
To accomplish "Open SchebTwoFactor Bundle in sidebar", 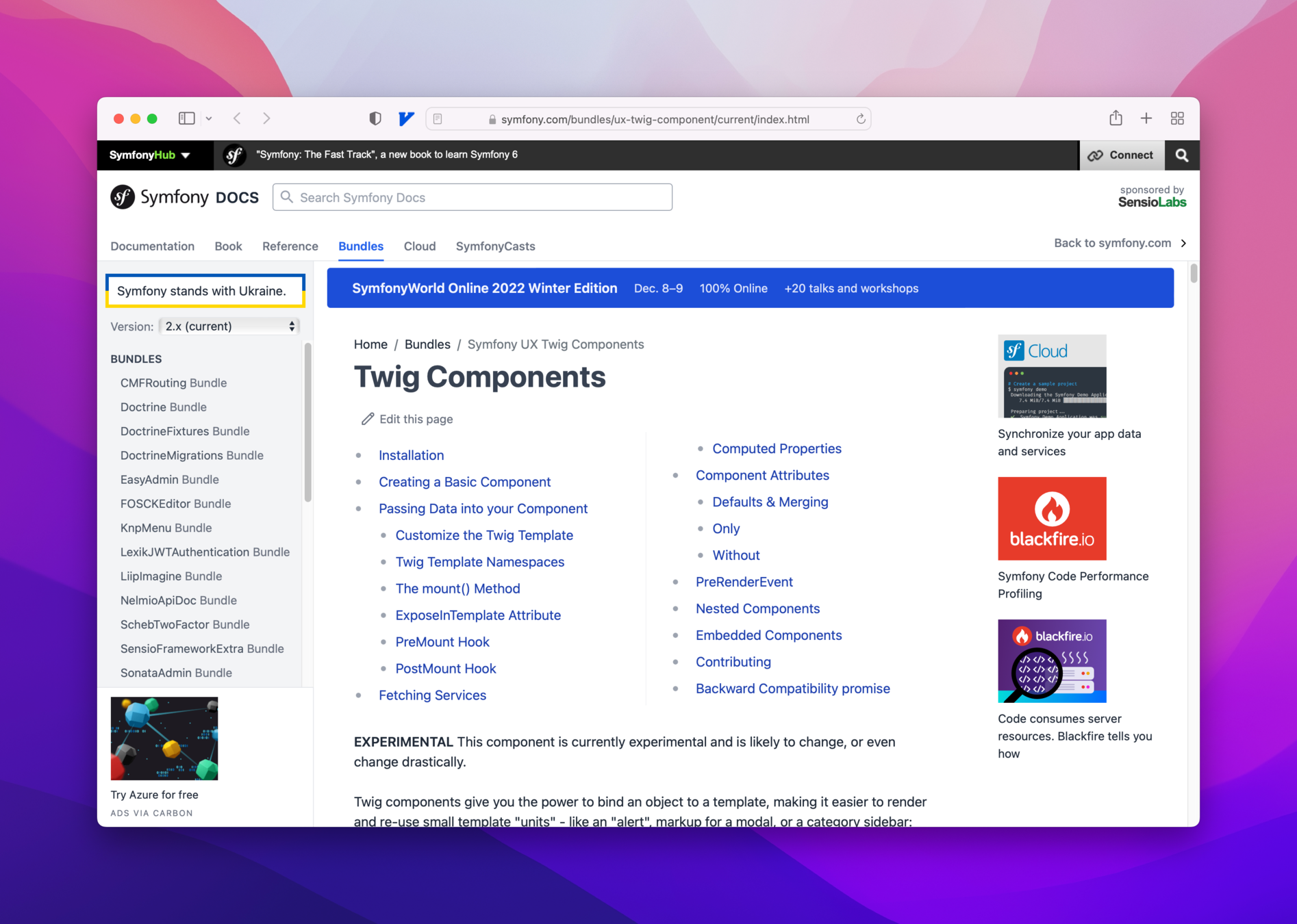I will (185, 625).
